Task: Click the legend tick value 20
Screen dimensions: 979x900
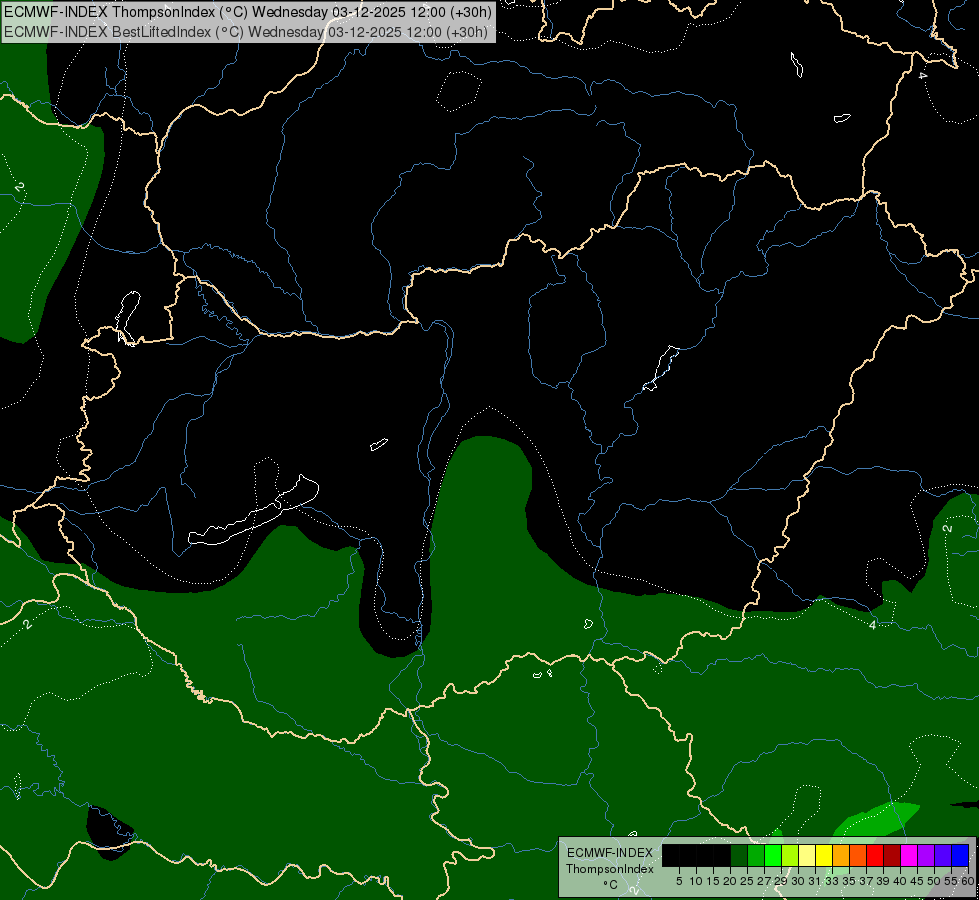Action: pos(730,881)
